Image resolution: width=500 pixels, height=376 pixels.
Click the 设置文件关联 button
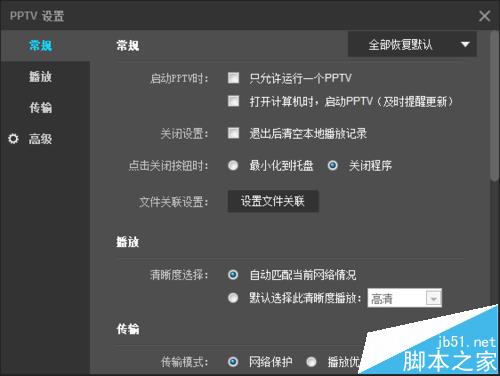[x=273, y=201]
